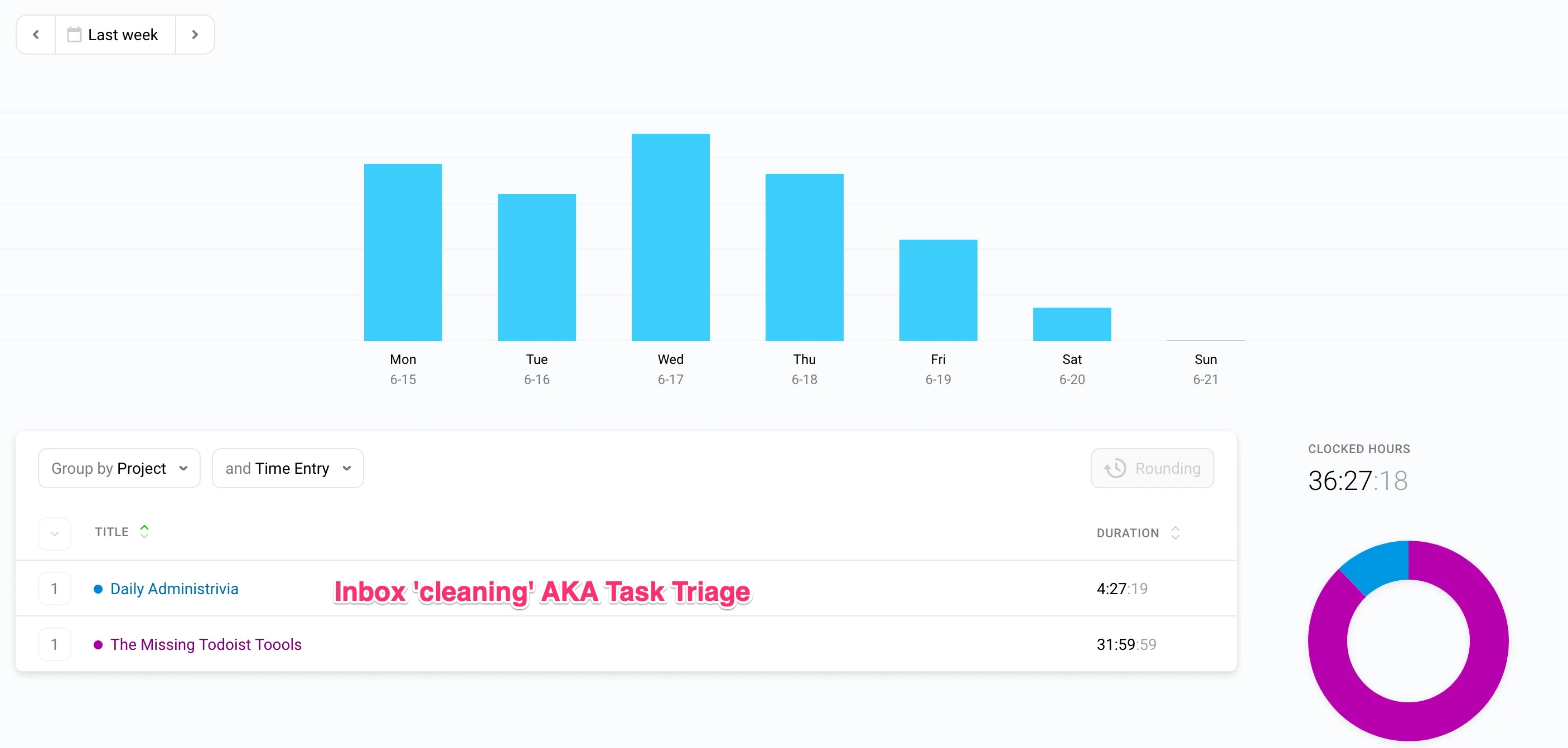The width and height of the screenshot is (1568, 748).
Task: Open the Group by Project dropdown
Action: pos(119,468)
